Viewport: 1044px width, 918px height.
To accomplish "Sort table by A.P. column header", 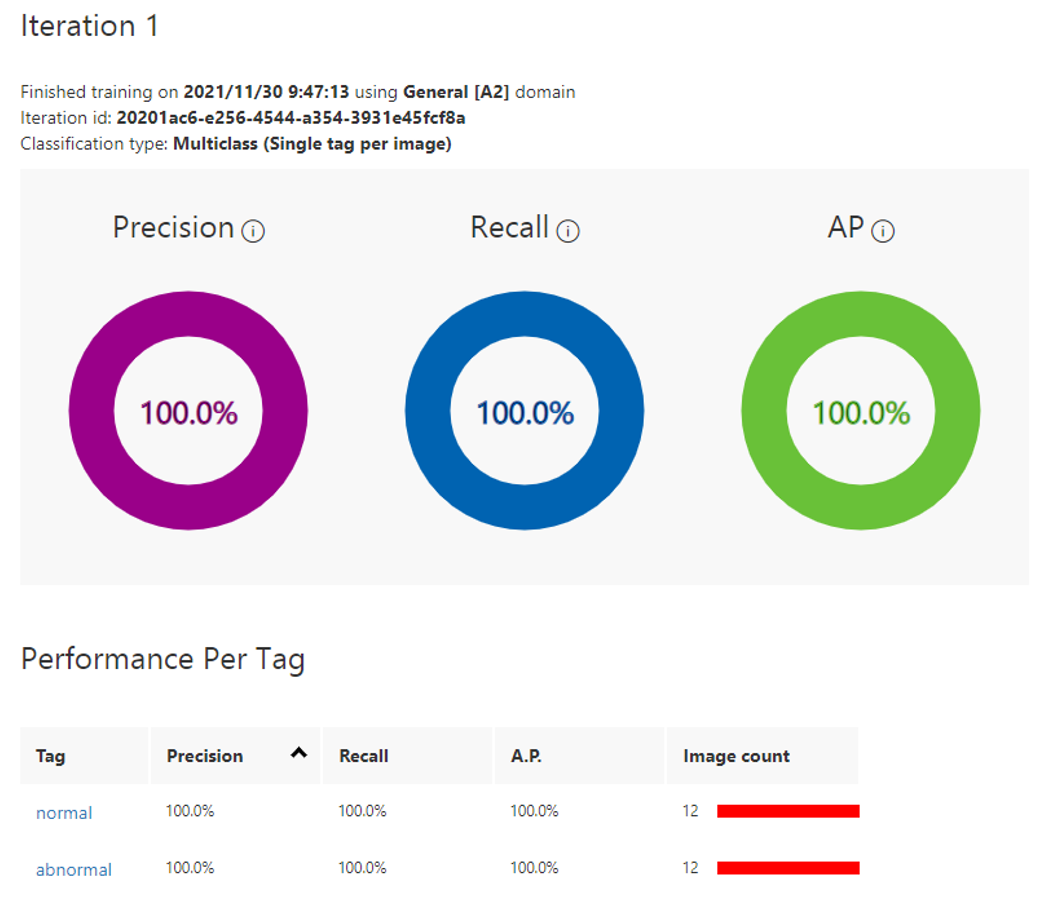I will (526, 756).
